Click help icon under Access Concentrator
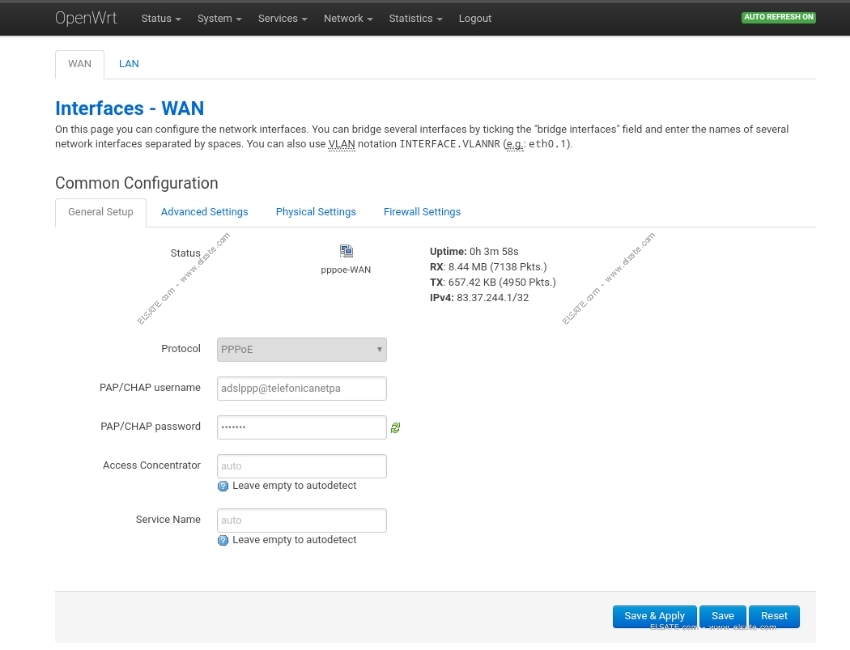 pos(223,486)
